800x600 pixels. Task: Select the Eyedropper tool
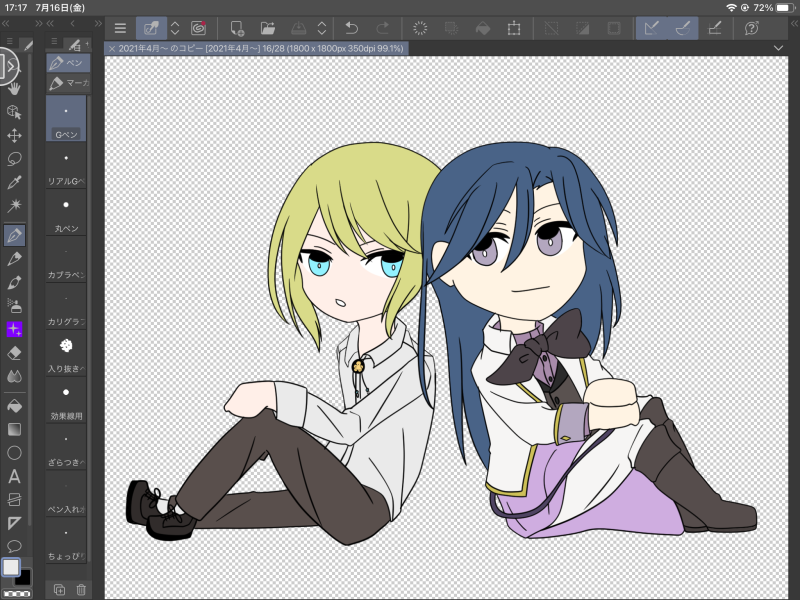(x=14, y=182)
